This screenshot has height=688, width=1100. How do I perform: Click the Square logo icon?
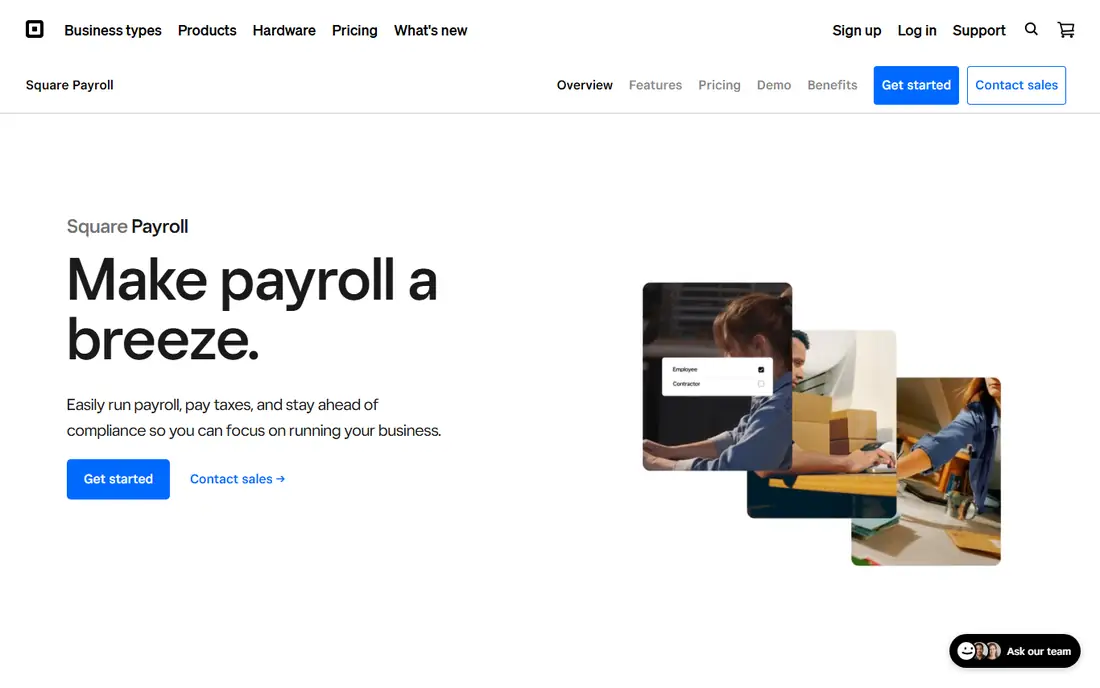click(34, 29)
